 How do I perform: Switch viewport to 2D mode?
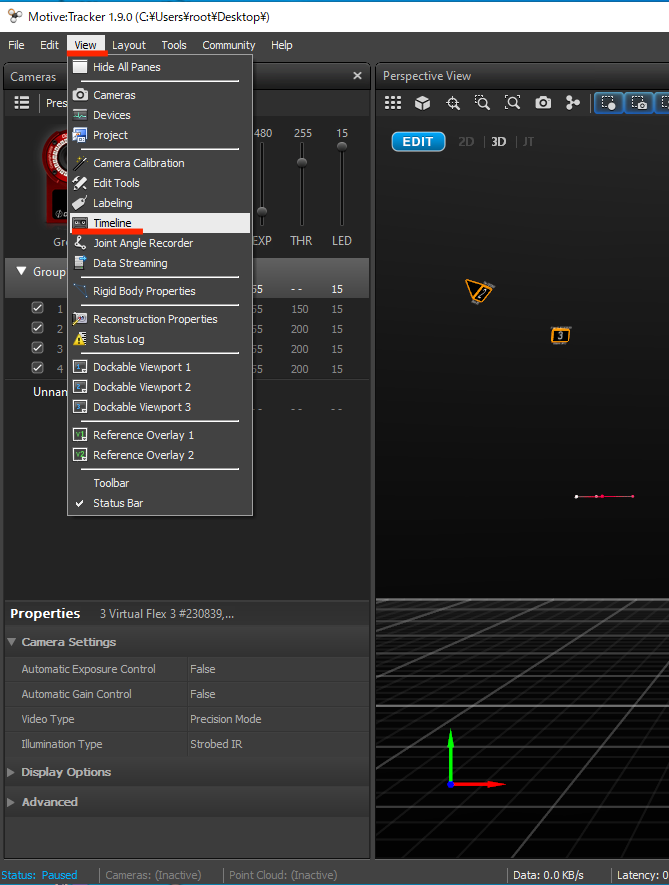pyautogui.click(x=466, y=142)
